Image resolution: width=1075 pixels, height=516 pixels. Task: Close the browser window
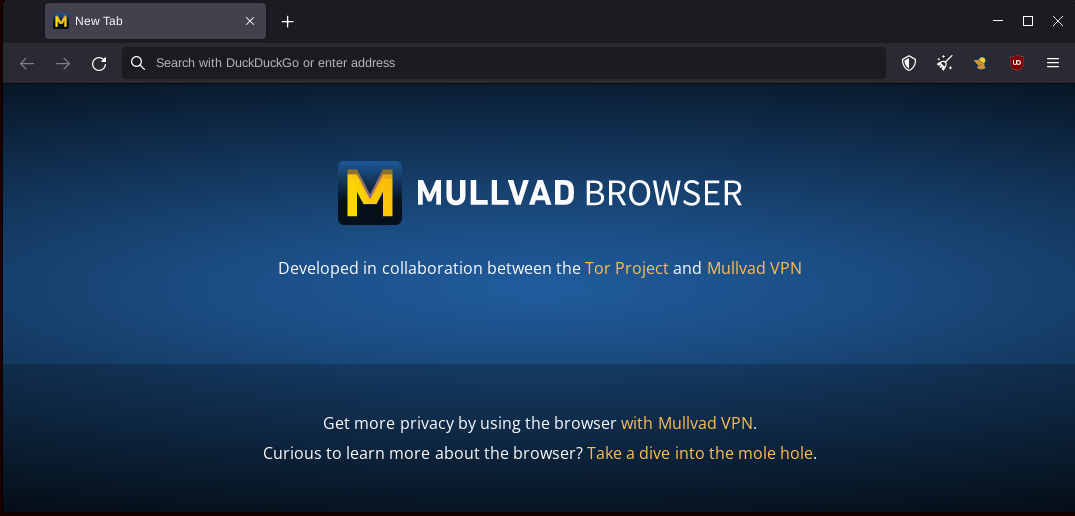click(1058, 21)
